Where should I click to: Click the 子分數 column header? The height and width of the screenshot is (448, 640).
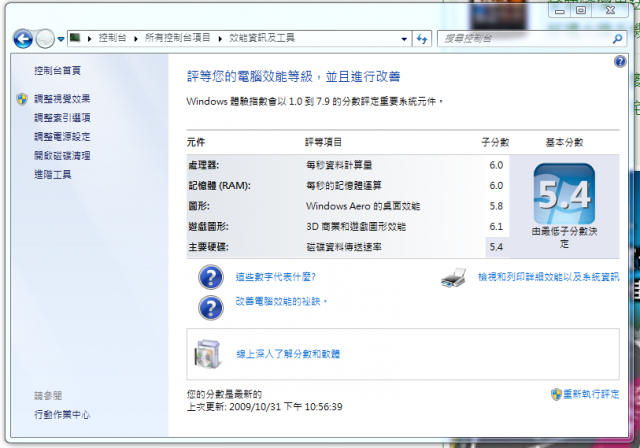tap(495, 142)
